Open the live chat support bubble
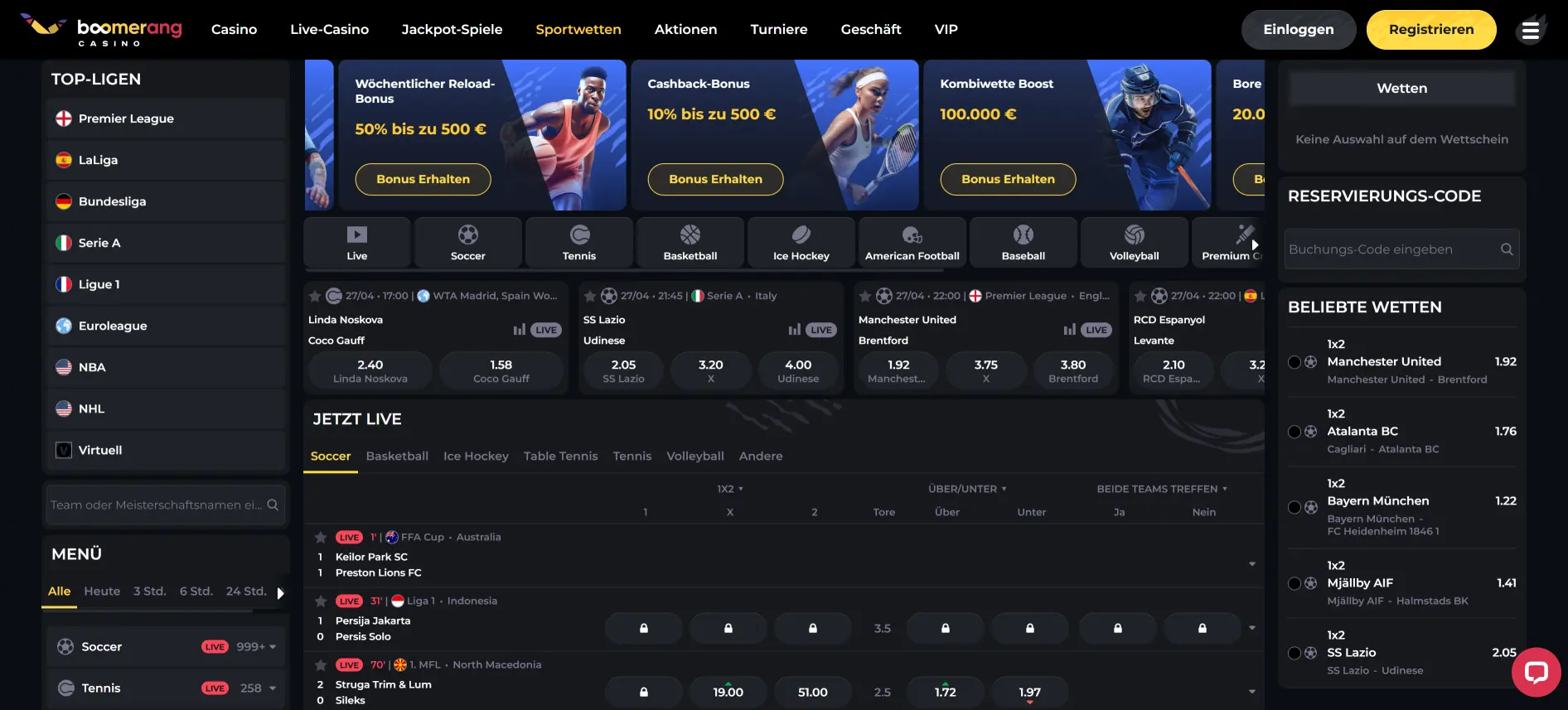Screen dimensions: 1568x710 click(x=1536, y=672)
